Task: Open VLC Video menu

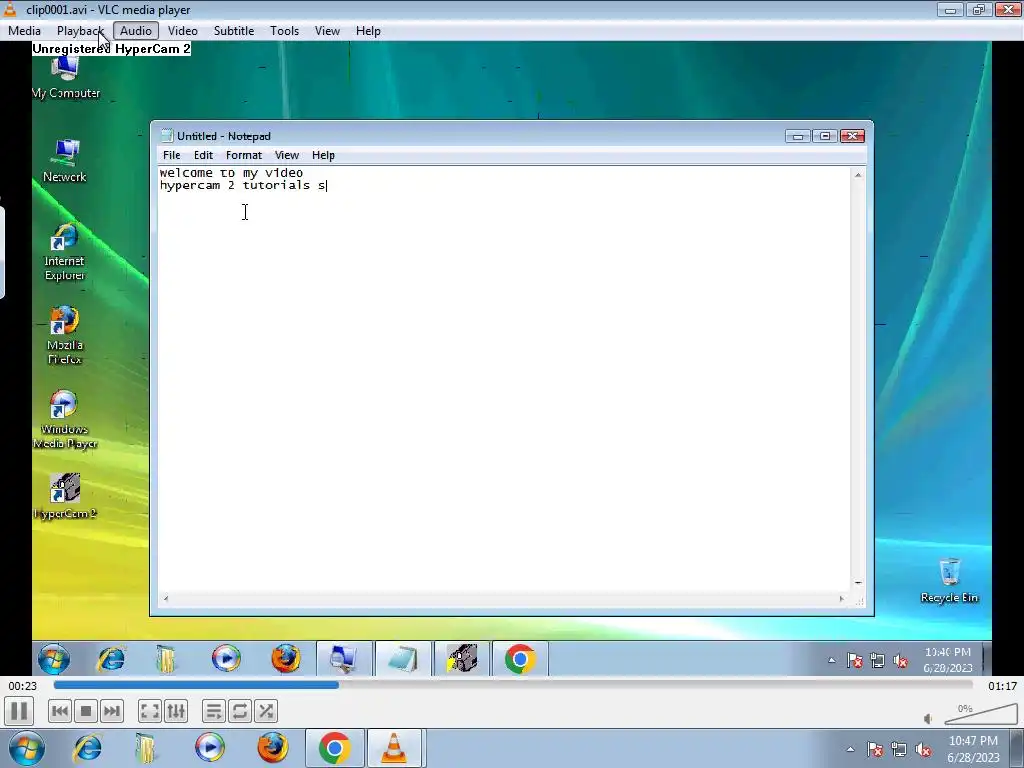Action: click(x=182, y=31)
